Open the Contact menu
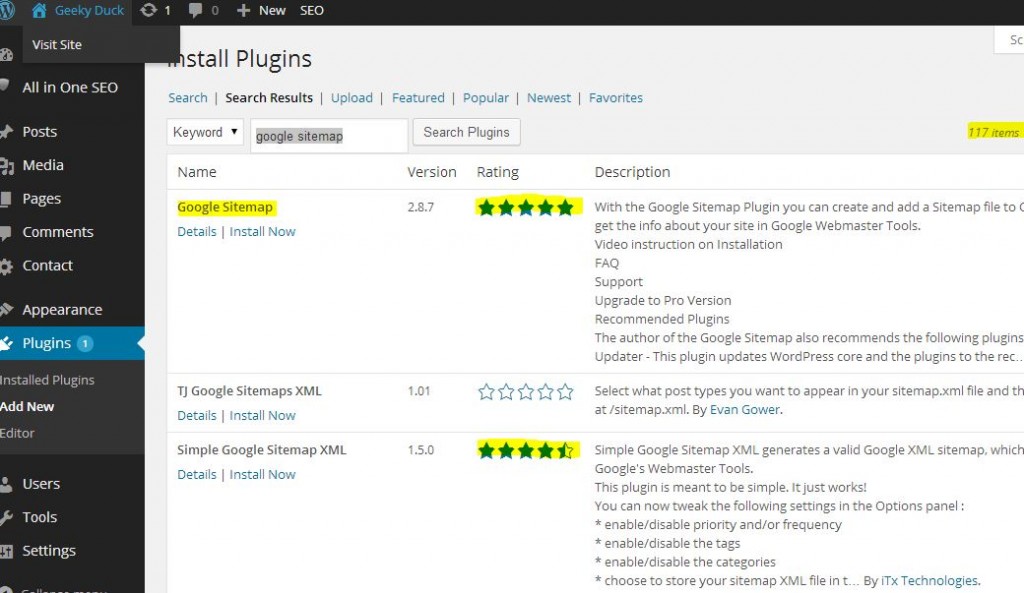This screenshot has width=1024, height=593. (x=48, y=266)
